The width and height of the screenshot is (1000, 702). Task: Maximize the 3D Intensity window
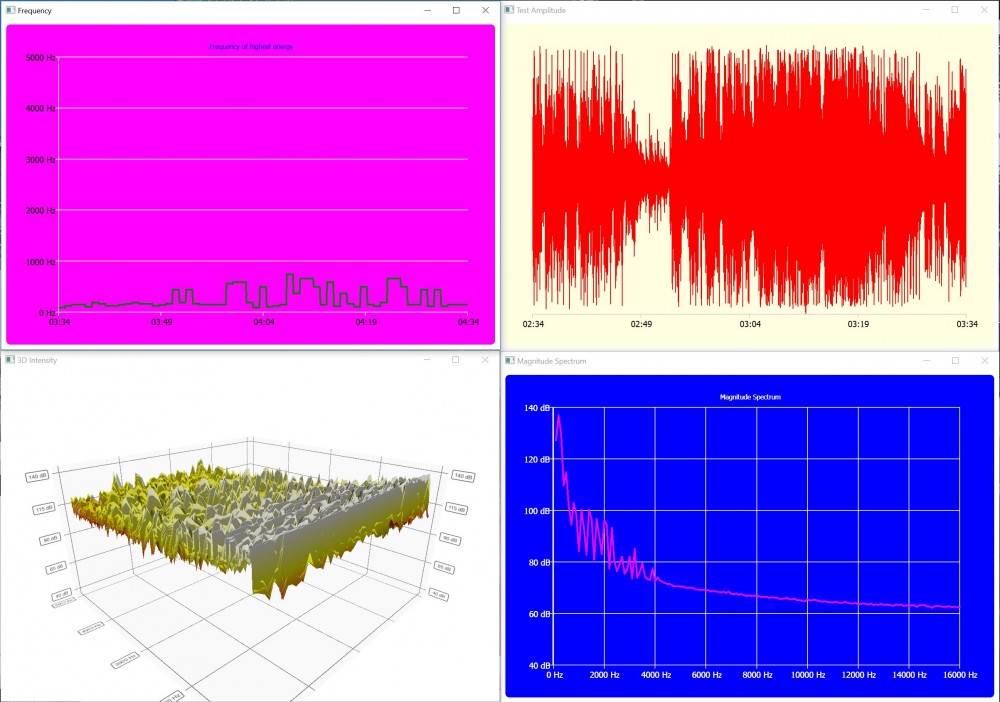pos(456,360)
